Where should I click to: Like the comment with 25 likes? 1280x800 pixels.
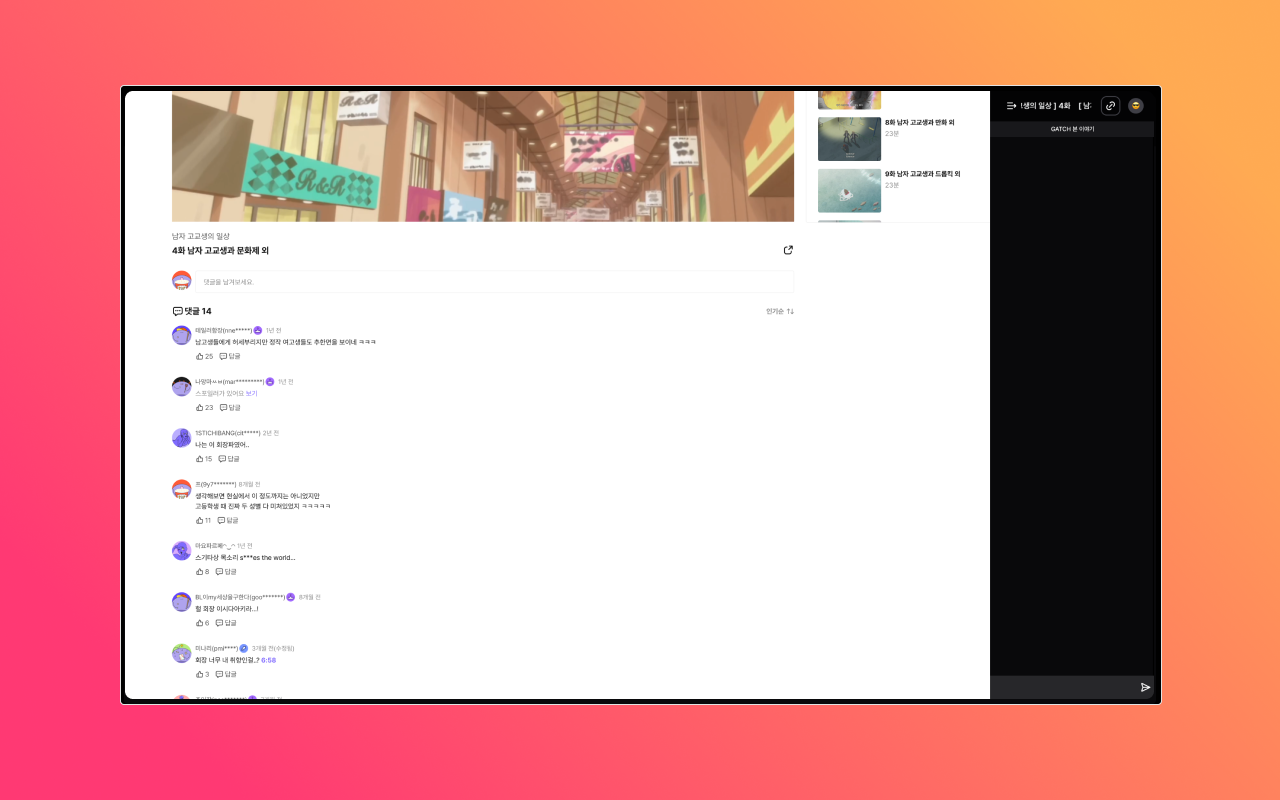pos(204,356)
